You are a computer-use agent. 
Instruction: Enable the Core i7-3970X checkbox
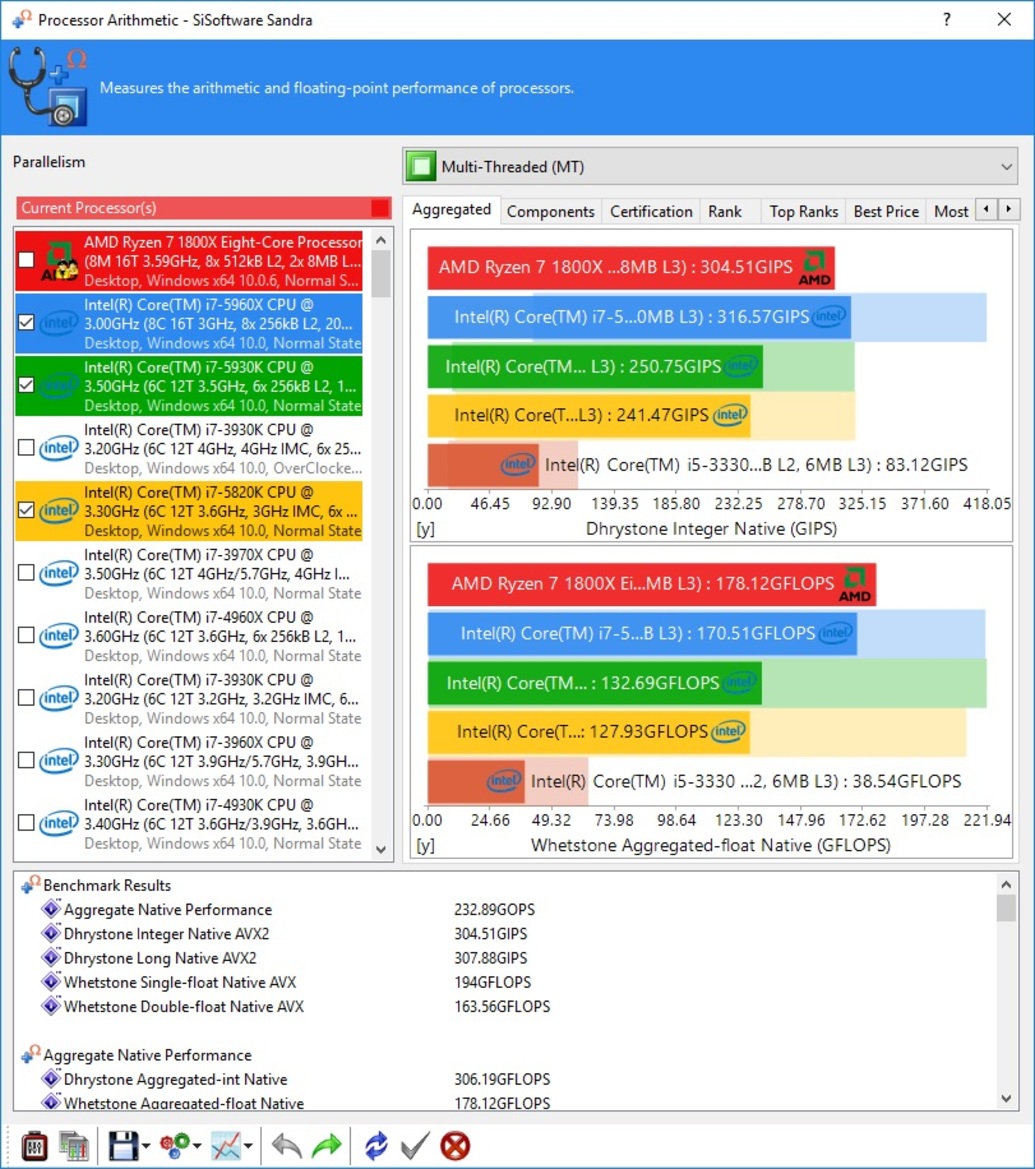pos(26,573)
